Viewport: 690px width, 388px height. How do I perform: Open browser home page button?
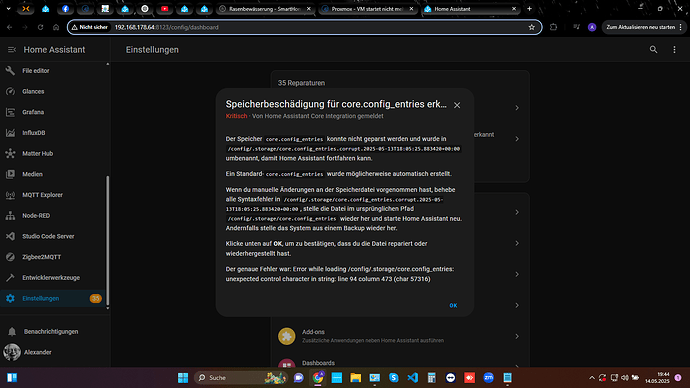tap(56, 27)
